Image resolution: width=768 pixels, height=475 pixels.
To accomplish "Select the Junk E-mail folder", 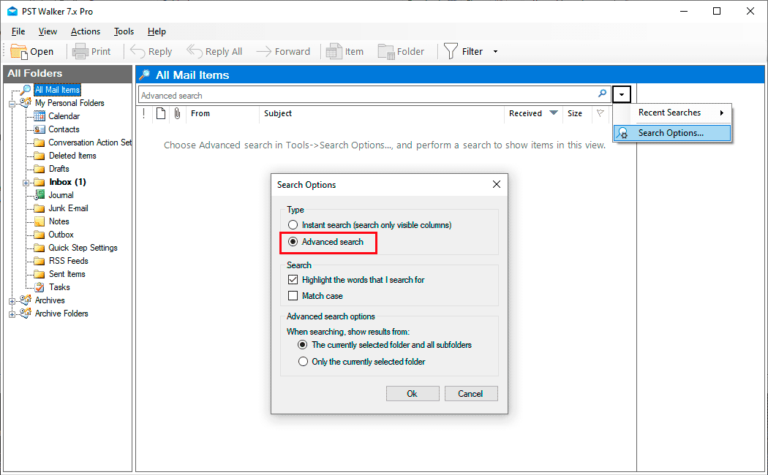I will [68, 208].
